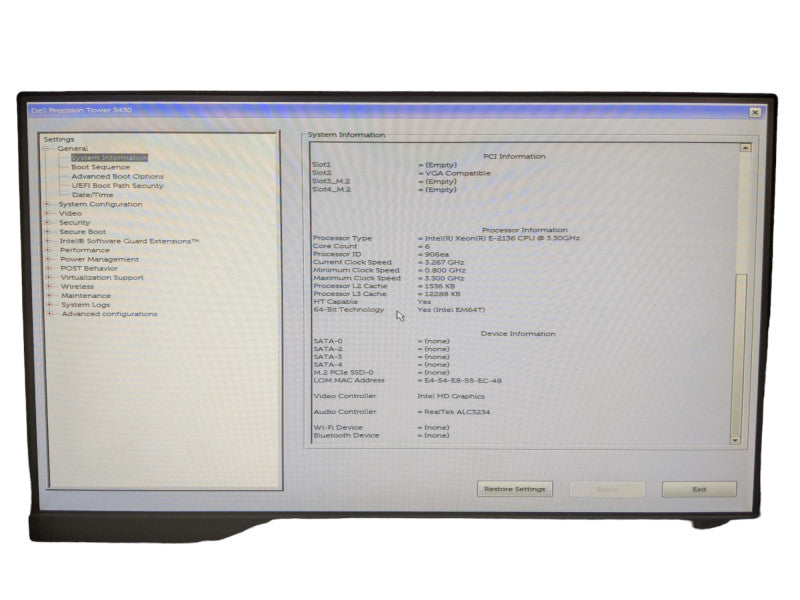The height and width of the screenshot is (600, 800).
Task: Select the System Configuration label
Action: click(x=101, y=205)
